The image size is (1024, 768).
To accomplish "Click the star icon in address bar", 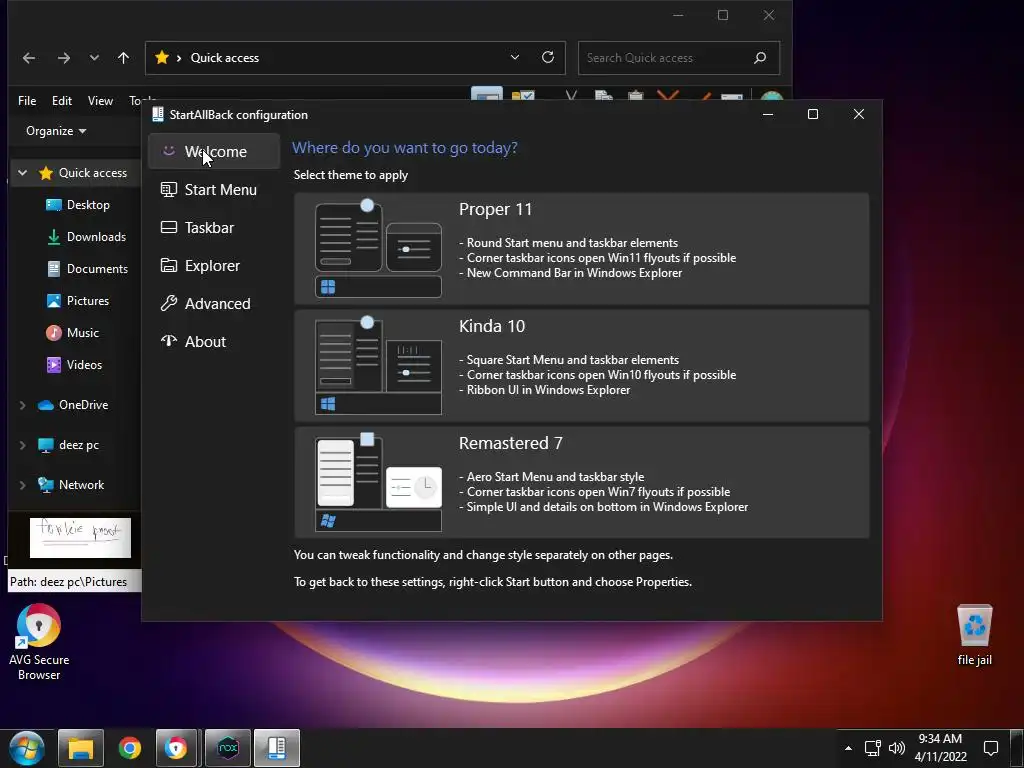I will click(162, 57).
